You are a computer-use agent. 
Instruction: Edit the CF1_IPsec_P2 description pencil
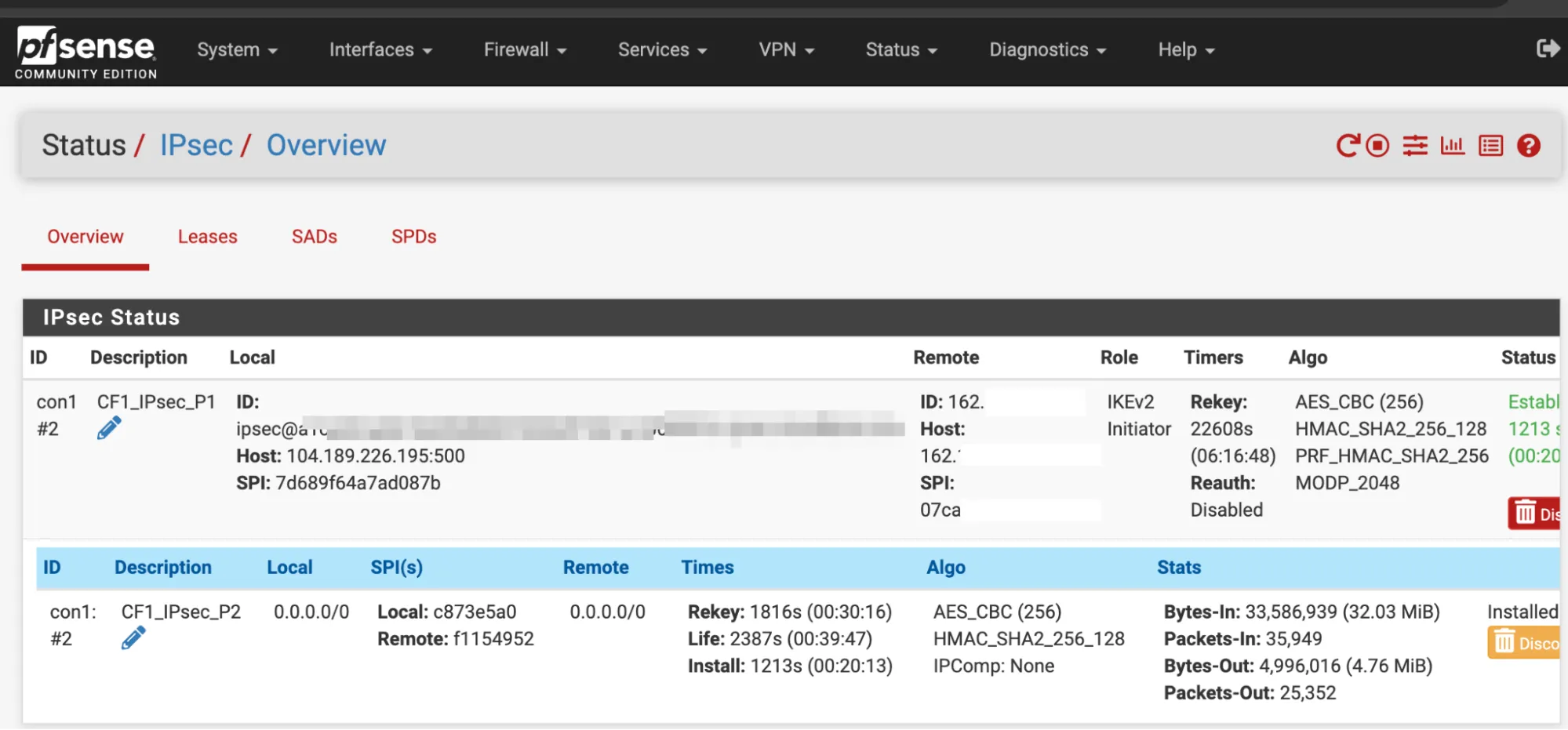(x=134, y=637)
